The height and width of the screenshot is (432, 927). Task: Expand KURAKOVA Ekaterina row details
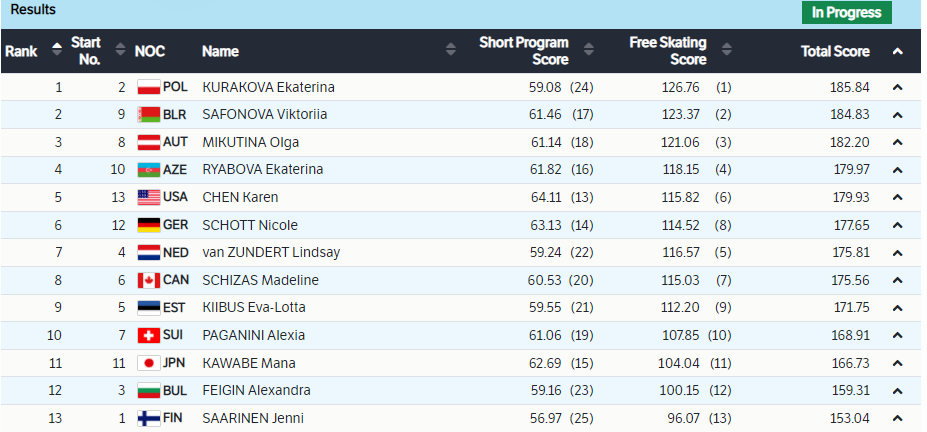(898, 87)
